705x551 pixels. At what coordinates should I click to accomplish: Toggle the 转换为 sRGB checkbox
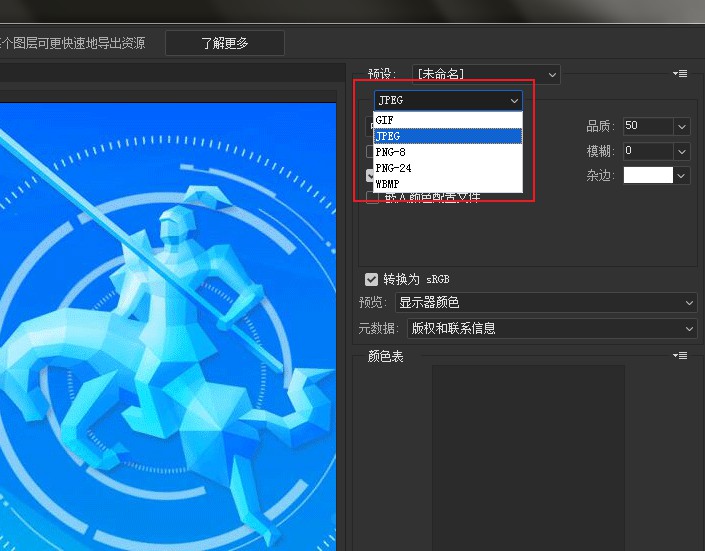click(371, 279)
